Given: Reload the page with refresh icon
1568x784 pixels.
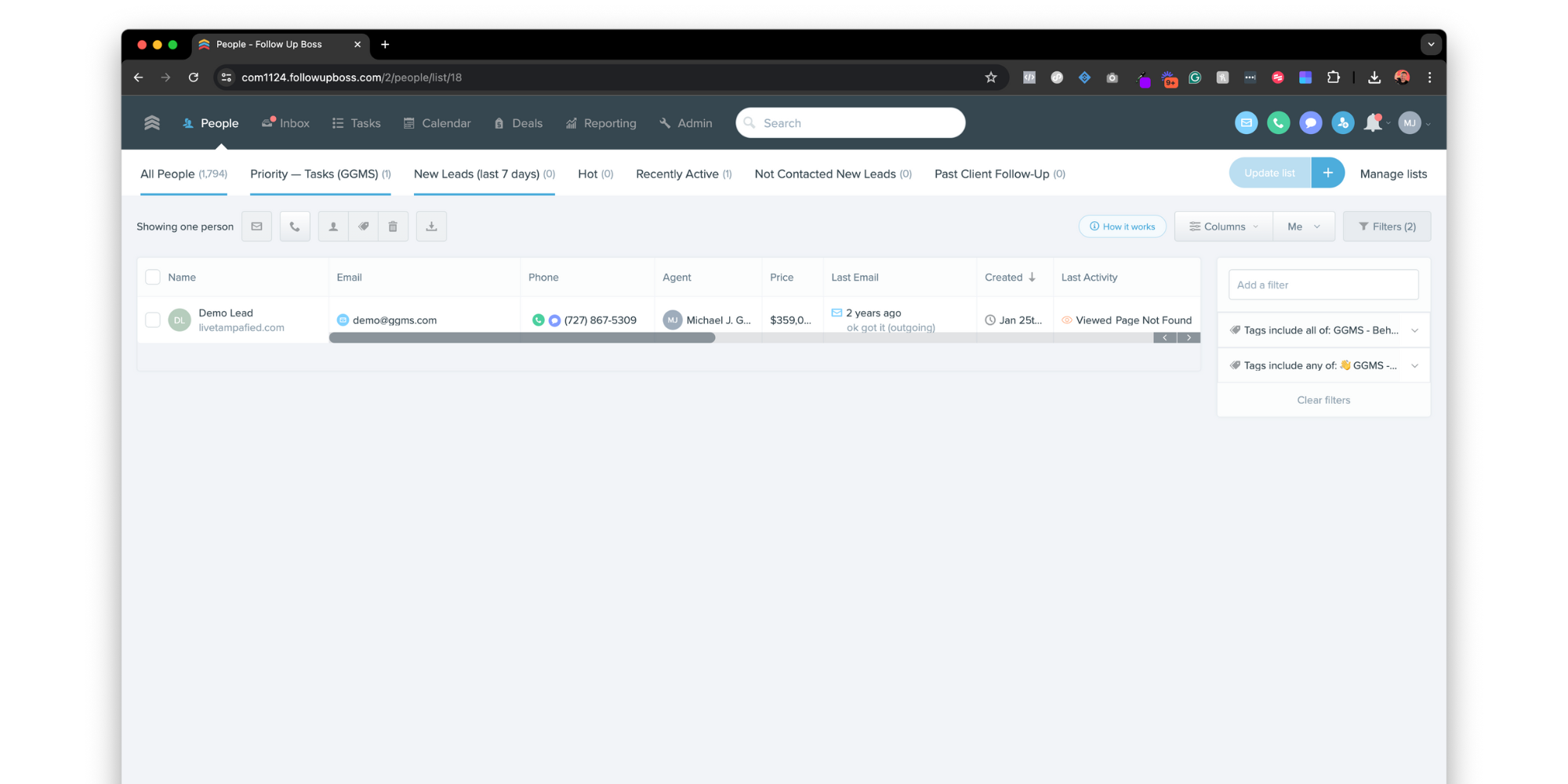Looking at the screenshot, I should coord(194,78).
